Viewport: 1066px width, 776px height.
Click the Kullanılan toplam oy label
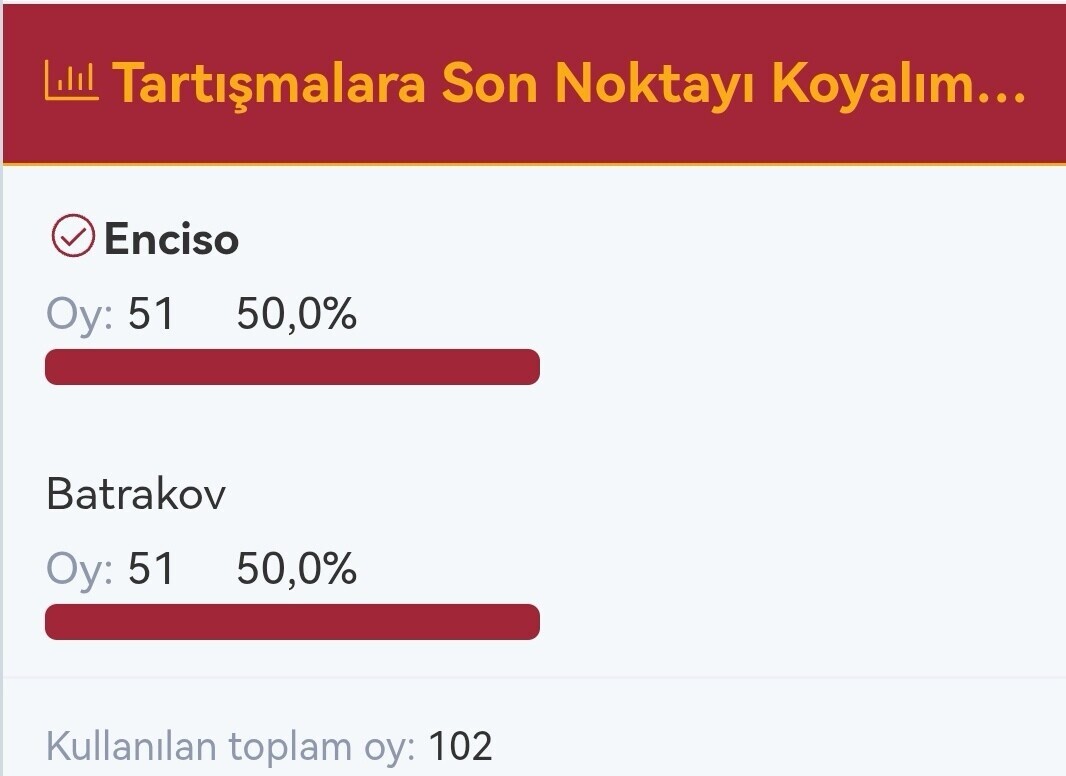point(230,747)
